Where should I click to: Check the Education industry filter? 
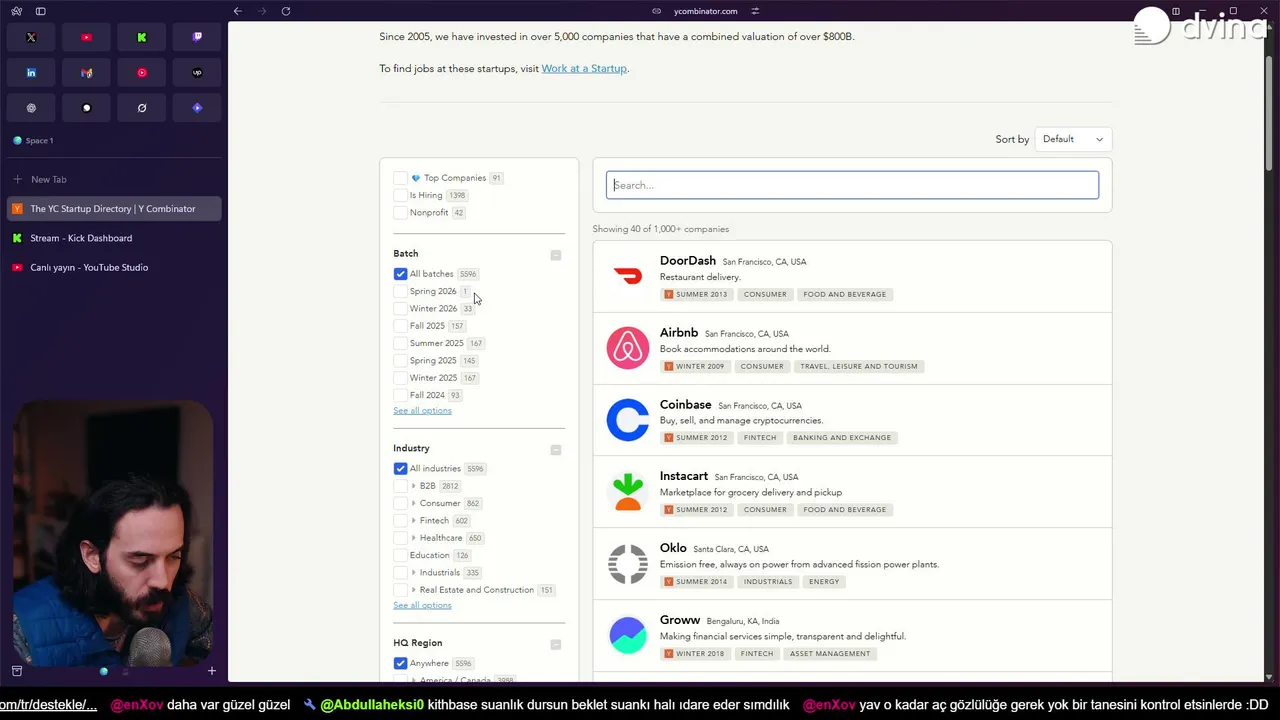400,555
